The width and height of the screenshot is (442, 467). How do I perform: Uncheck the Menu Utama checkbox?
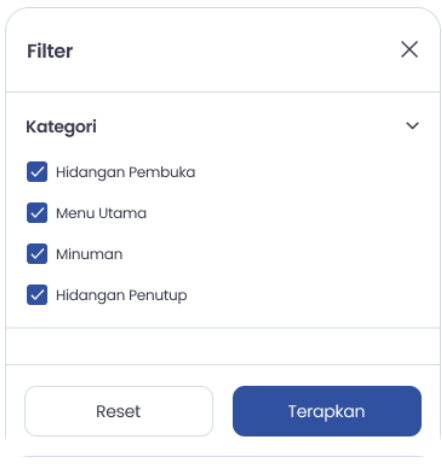[37, 213]
